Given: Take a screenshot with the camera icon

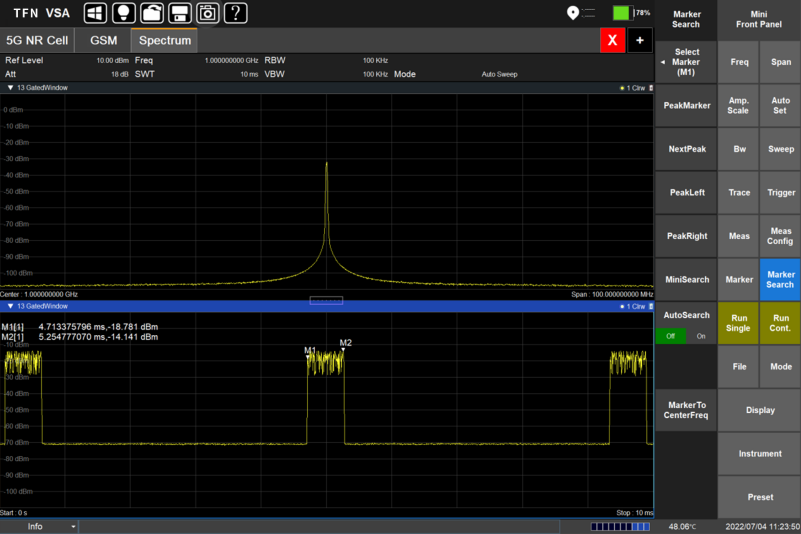Looking at the screenshot, I should (208, 13).
